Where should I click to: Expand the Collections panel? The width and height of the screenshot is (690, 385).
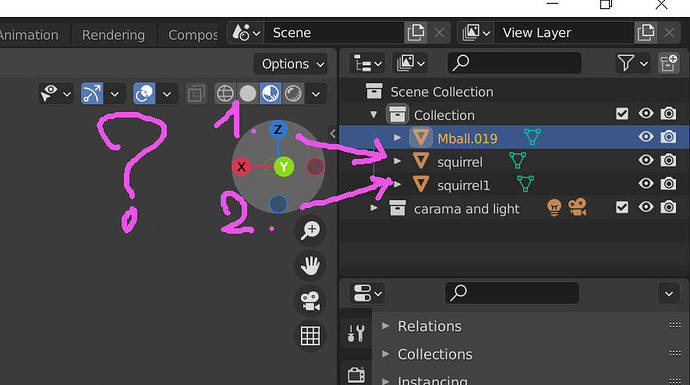(x=385, y=354)
